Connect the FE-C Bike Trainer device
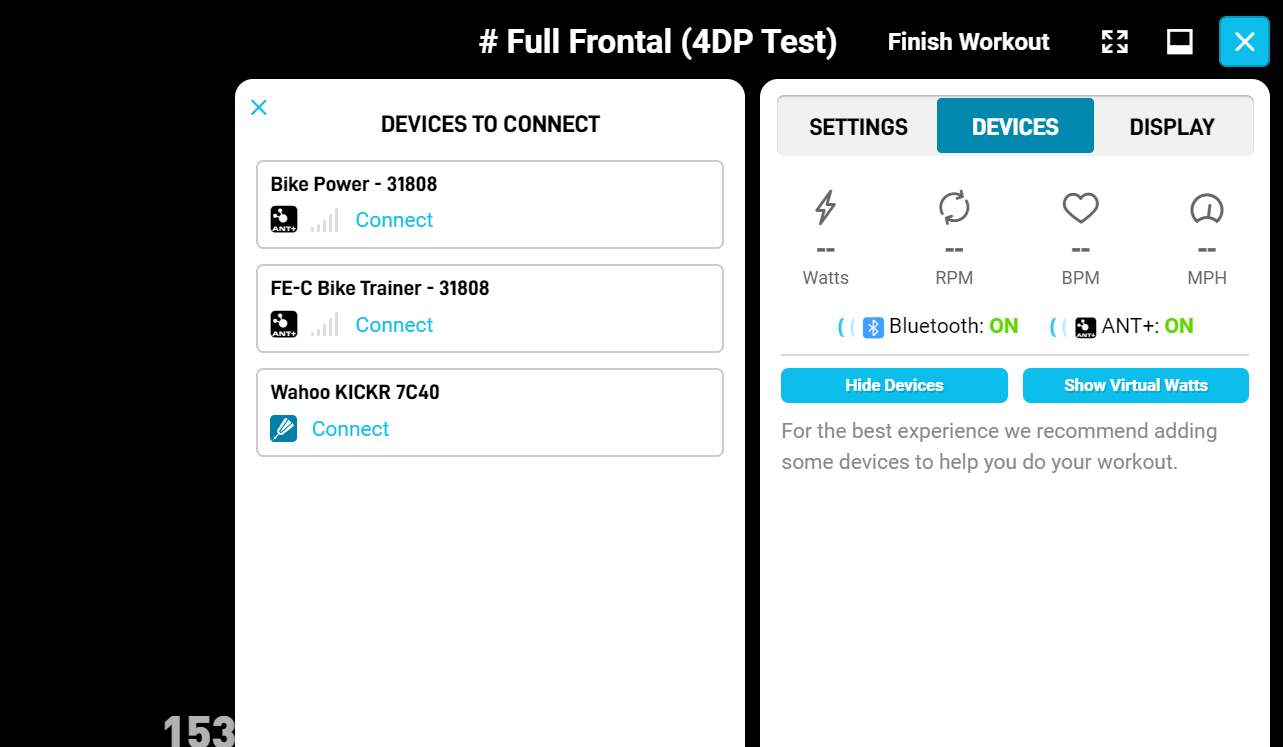Image resolution: width=1283 pixels, height=747 pixels. (393, 324)
